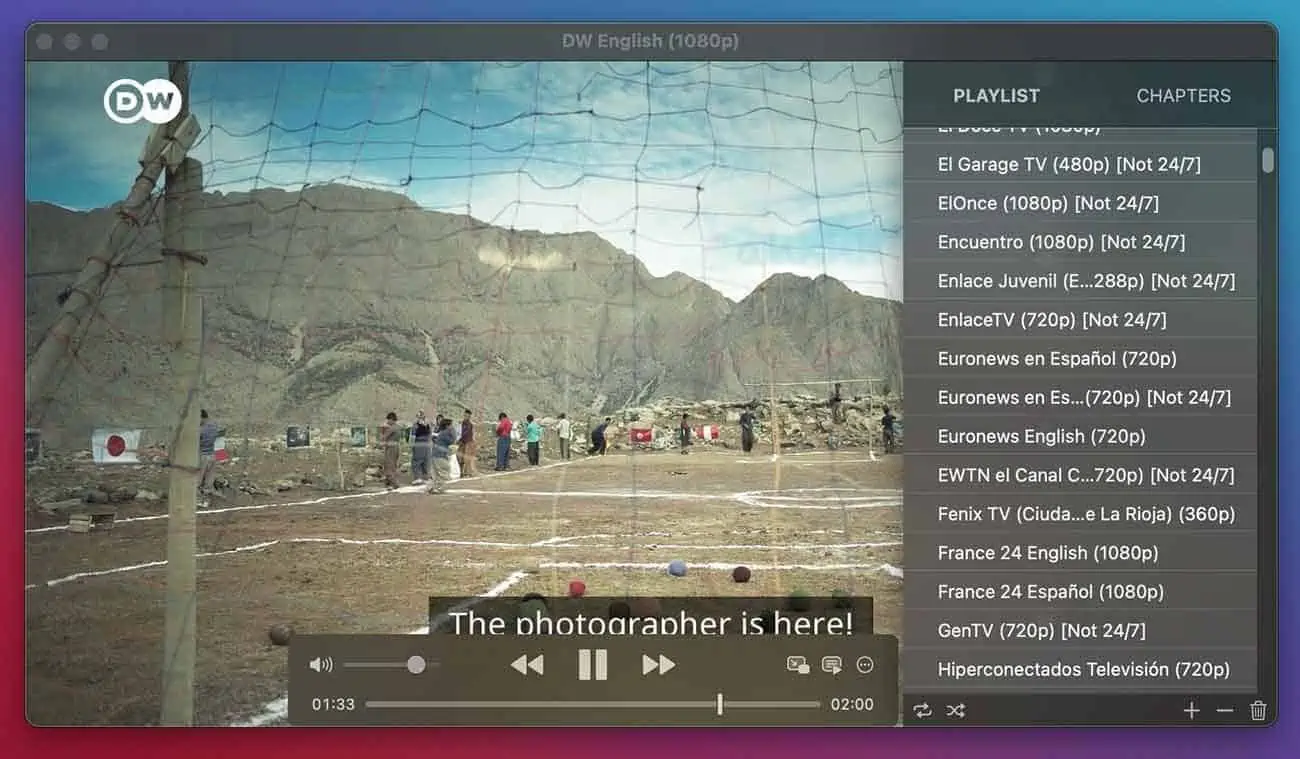Select the PLAYLIST tab
1300x759 pixels.
[x=996, y=96]
